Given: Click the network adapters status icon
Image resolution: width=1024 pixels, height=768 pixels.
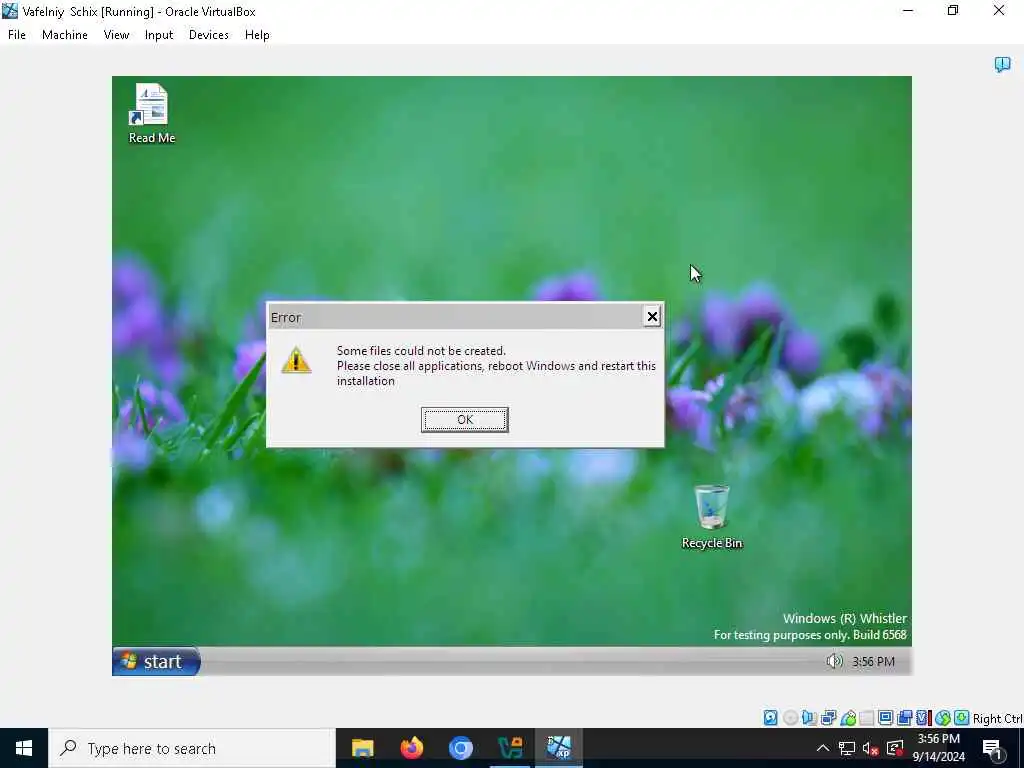Looking at the screenshot, I should tap(829, 718).
